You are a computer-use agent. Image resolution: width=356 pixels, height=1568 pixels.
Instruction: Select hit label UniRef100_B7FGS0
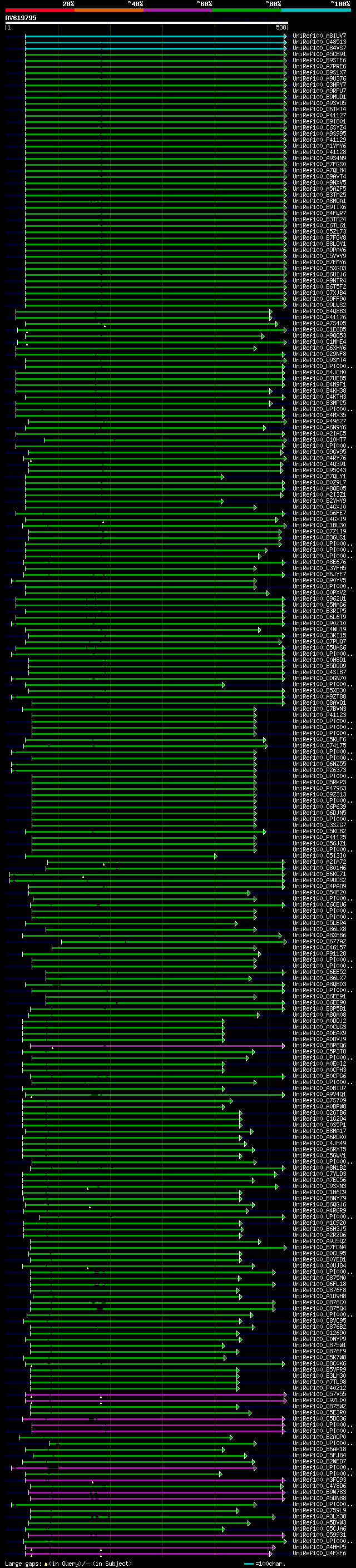319,164
